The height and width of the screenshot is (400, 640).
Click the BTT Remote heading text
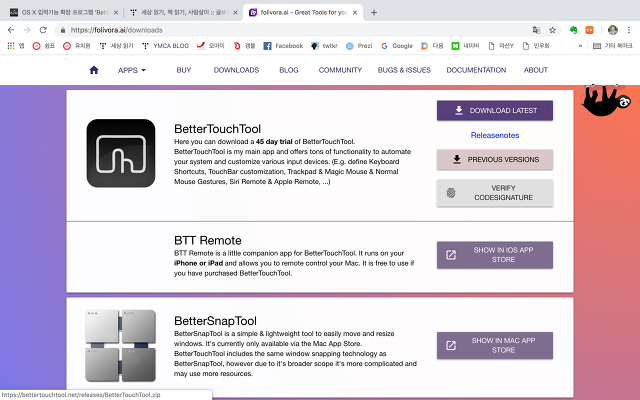pyautogui.click(x=207, y=240)
